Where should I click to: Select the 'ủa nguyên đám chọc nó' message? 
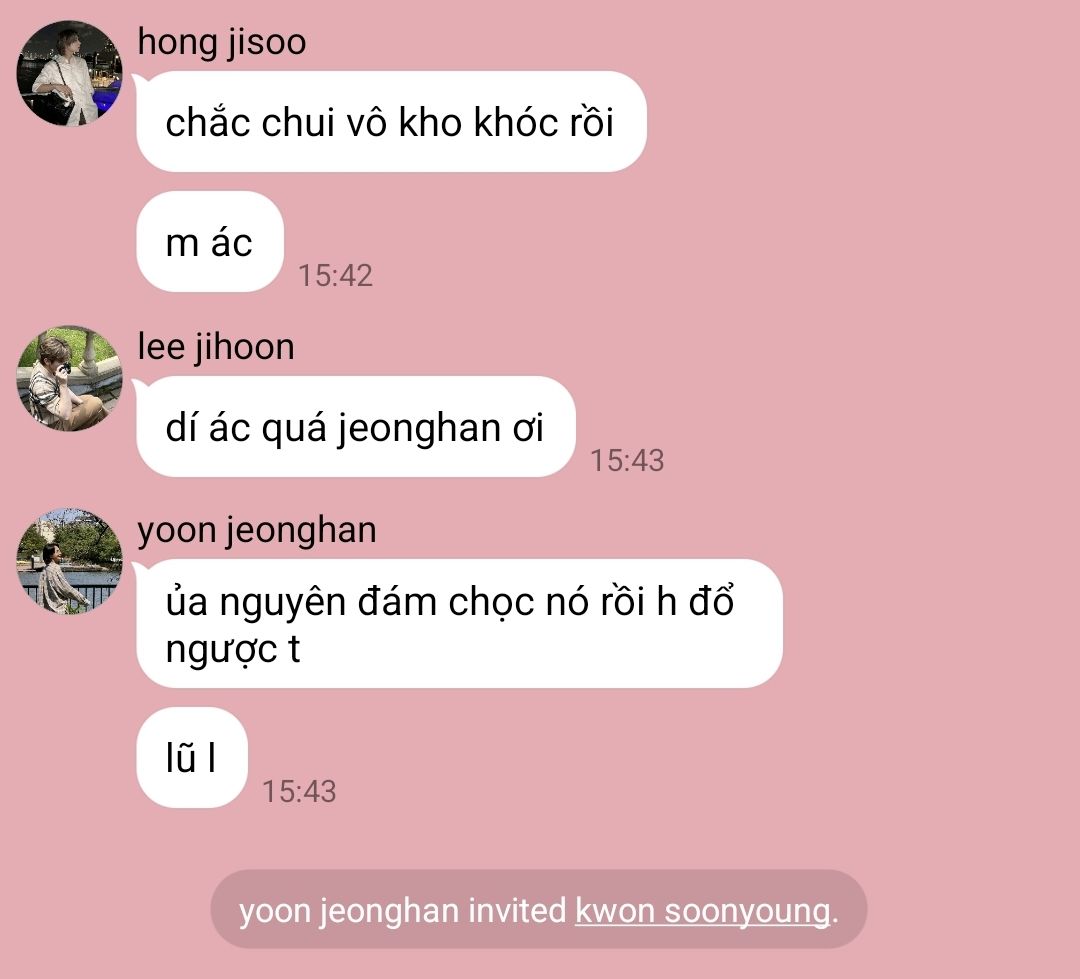[459, 624]
